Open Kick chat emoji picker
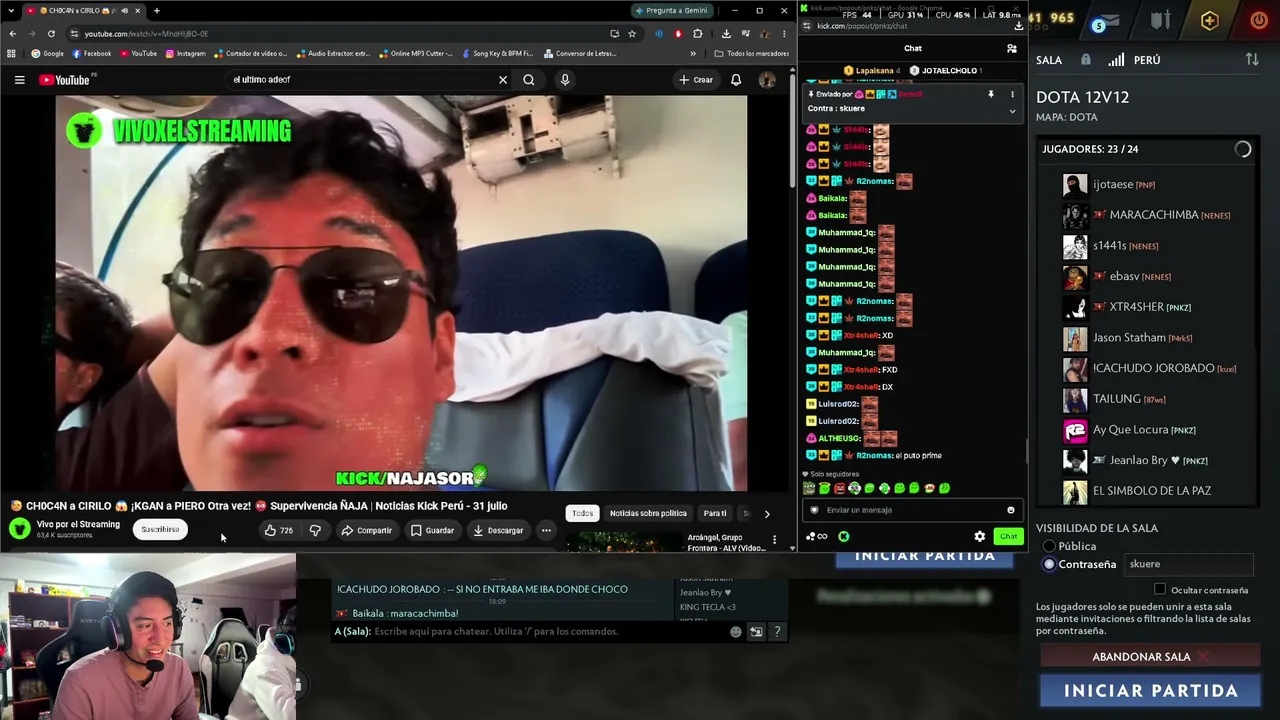This screenshot has width=1280, height=720. coord(1011,510)
